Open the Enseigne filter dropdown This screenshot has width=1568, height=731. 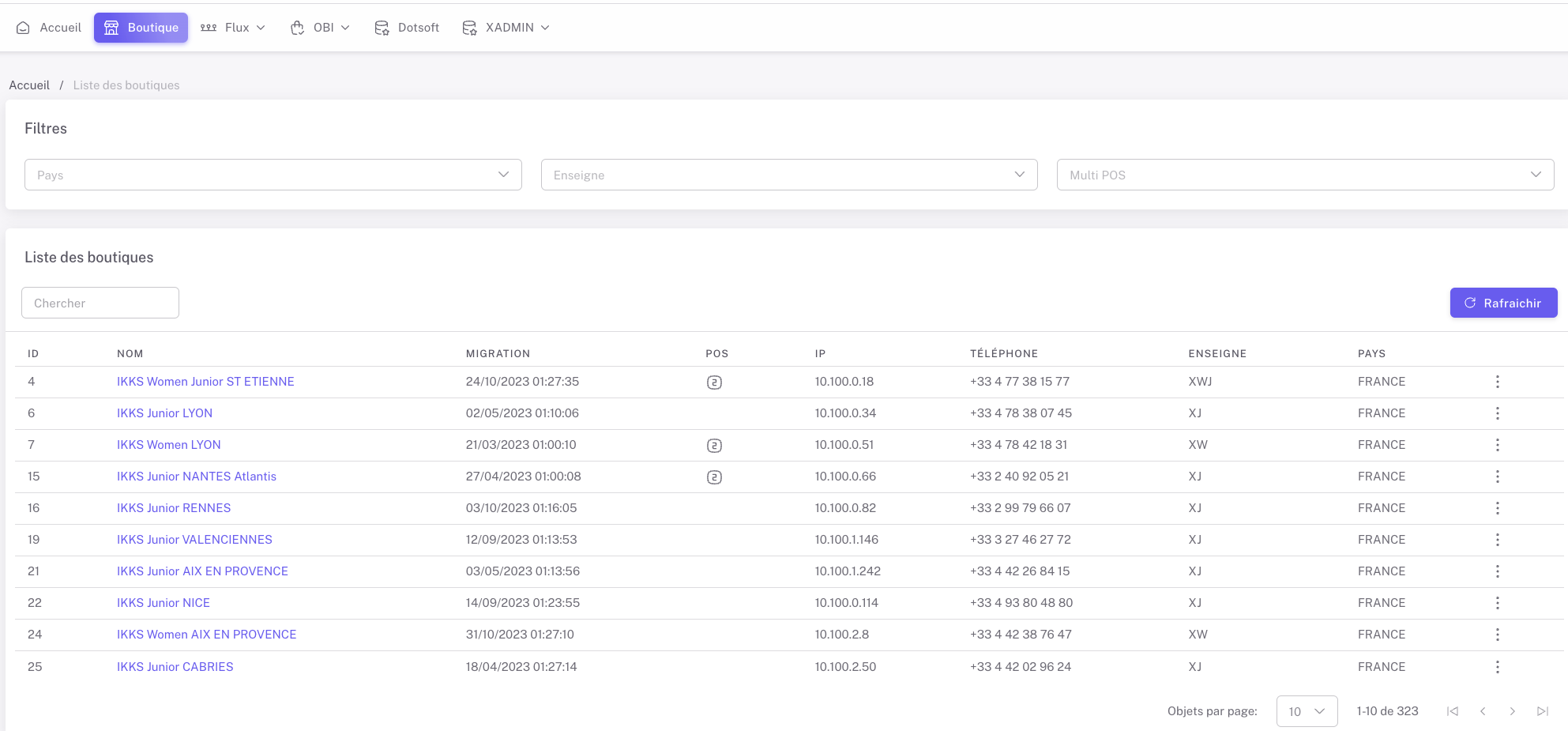point(788,175)
